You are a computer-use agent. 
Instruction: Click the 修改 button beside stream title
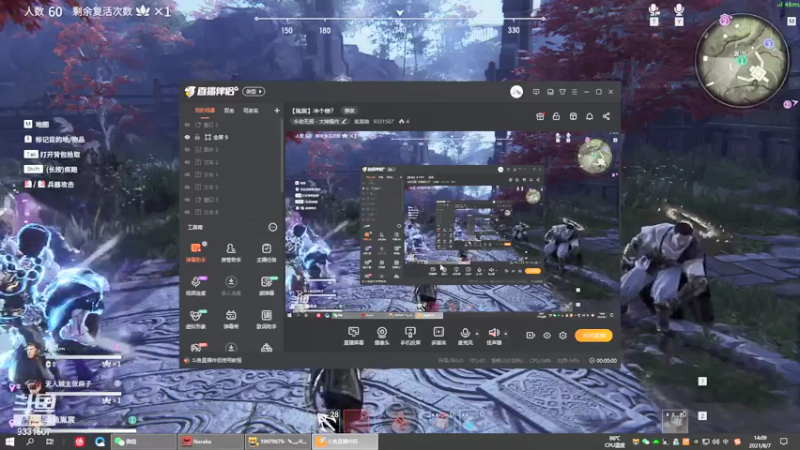pyautogui.click(x=349, y=111)
